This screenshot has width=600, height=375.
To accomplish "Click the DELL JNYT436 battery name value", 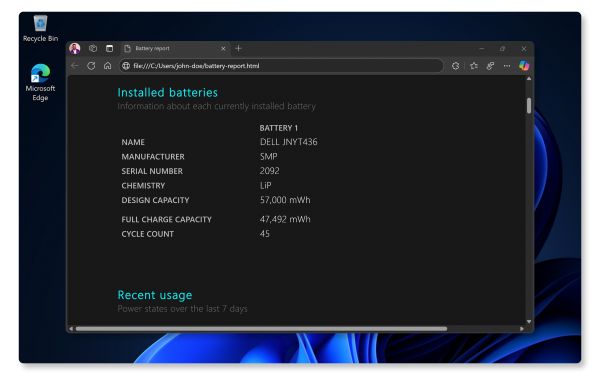I will tap(289, 142).
